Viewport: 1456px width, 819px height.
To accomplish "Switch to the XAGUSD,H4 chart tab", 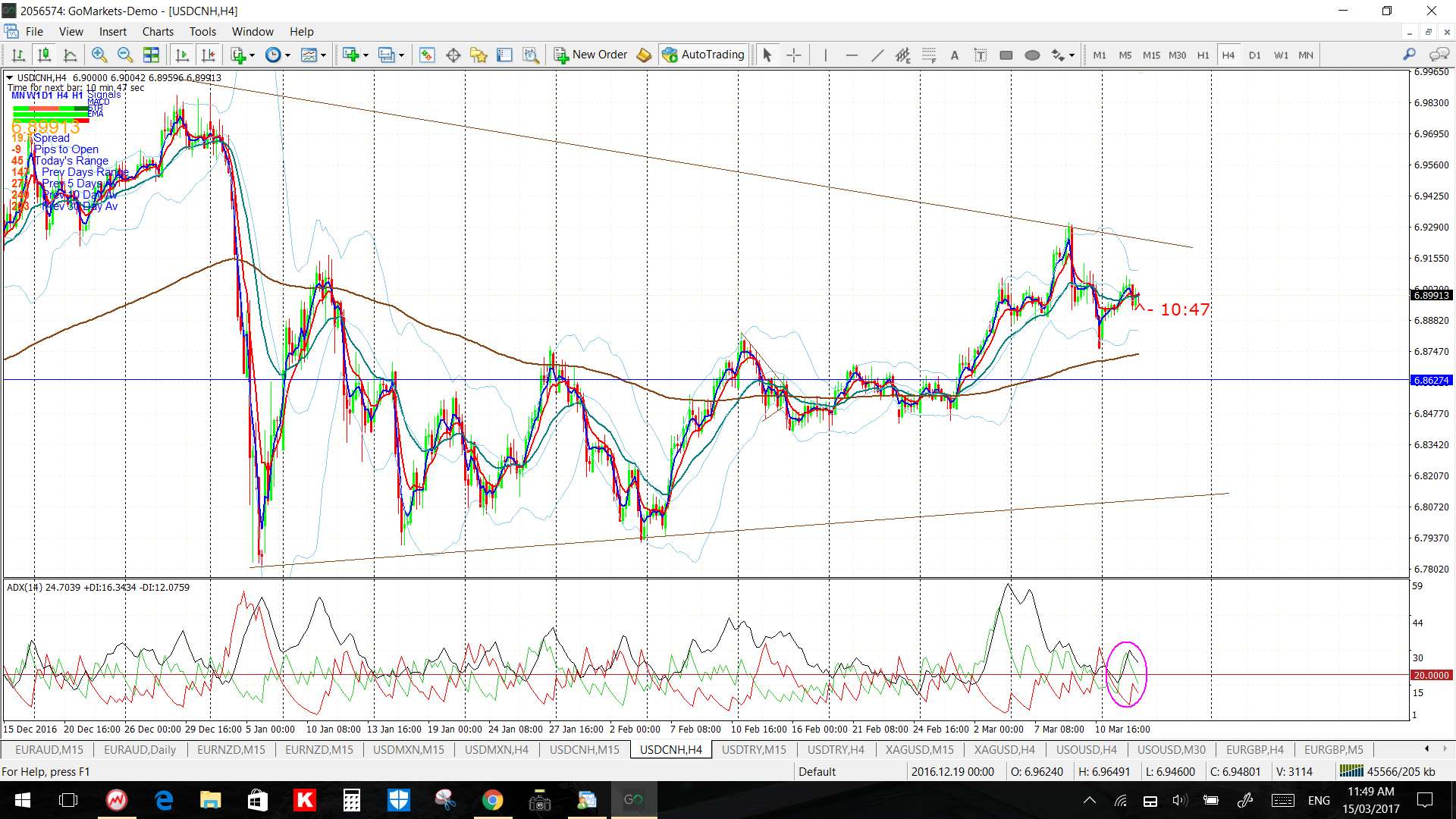I will point(1004,749).
